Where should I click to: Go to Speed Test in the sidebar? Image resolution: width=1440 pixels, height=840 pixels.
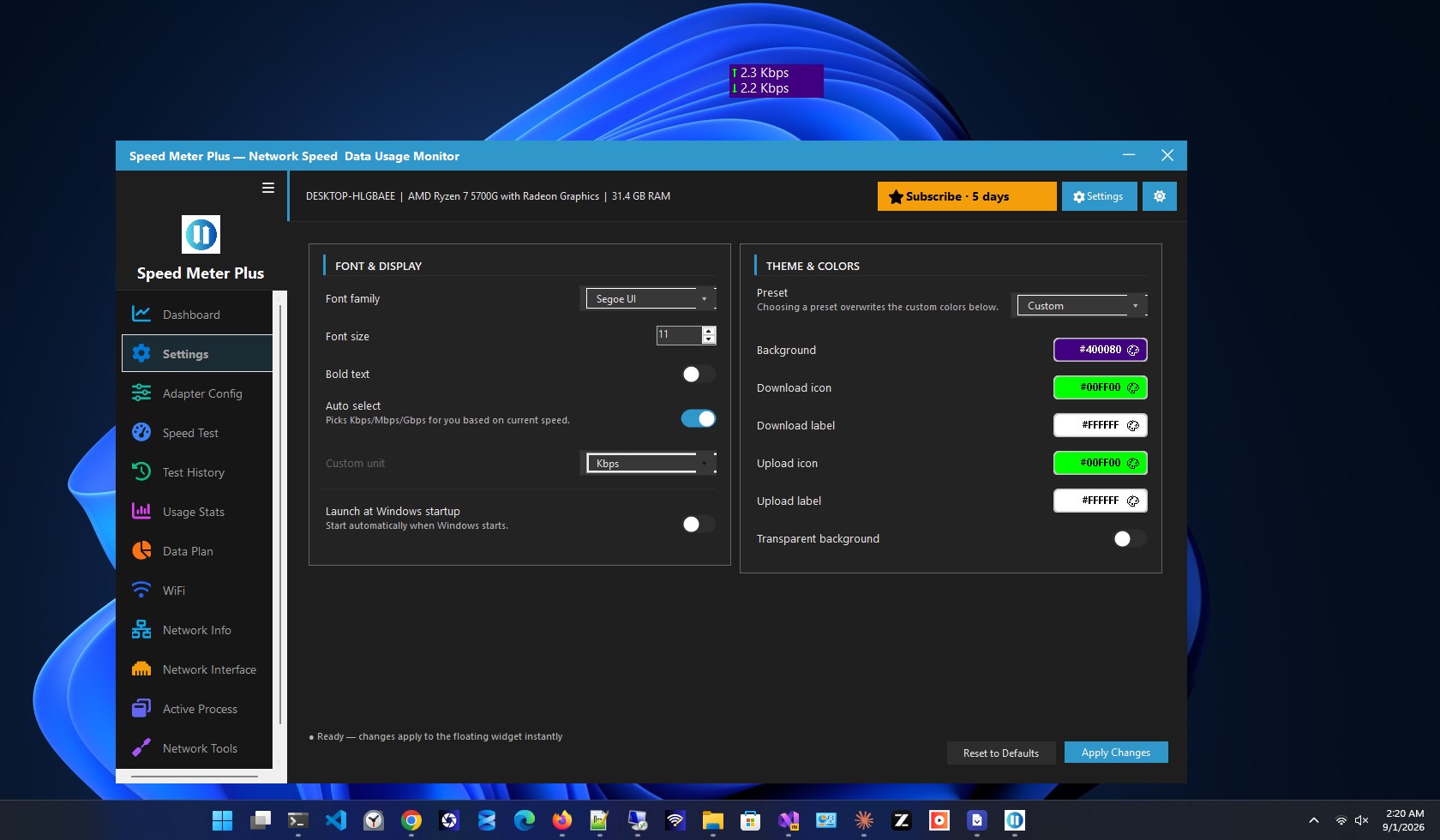click(x=197, y=432)
